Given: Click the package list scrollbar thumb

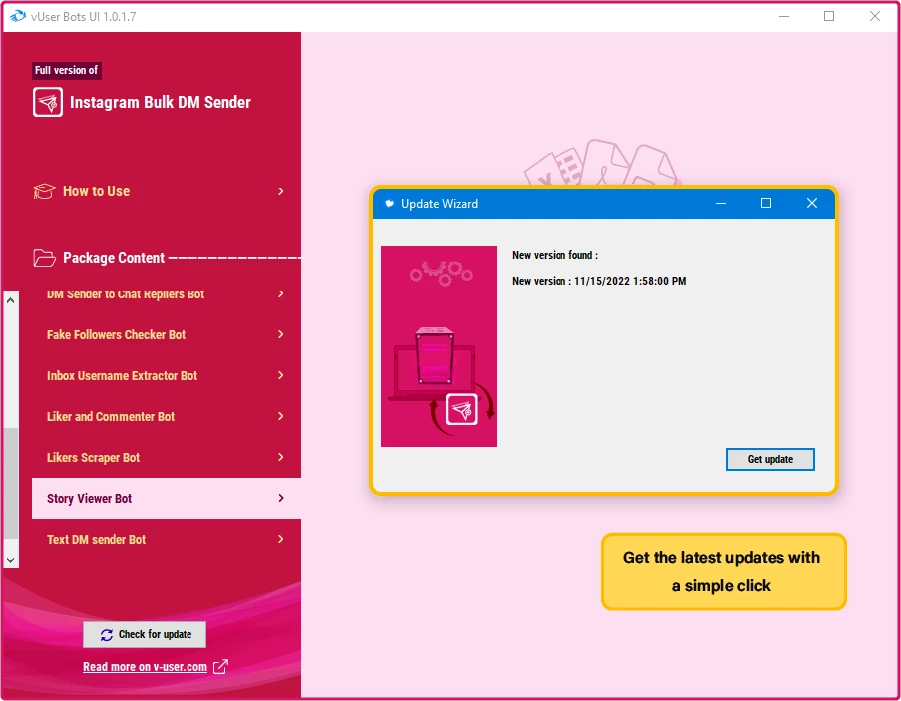Looking at the screenshot, I should coord(11,484).
